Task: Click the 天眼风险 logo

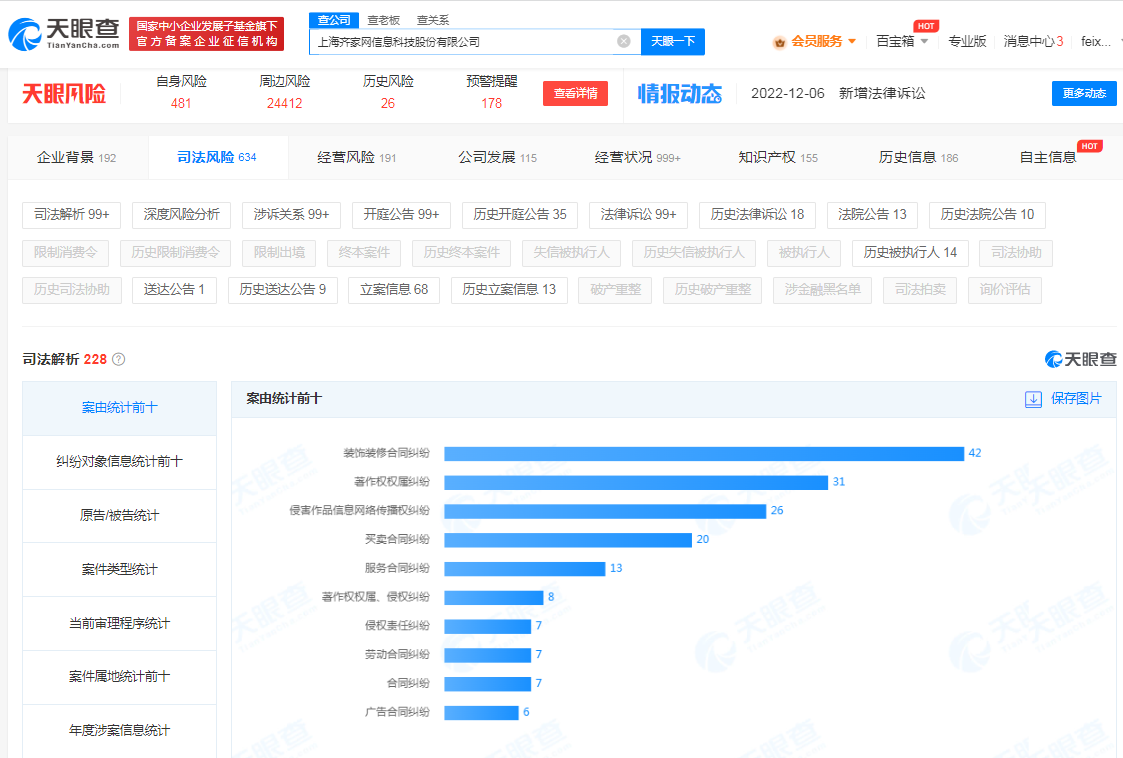Action: click(64, 94)
